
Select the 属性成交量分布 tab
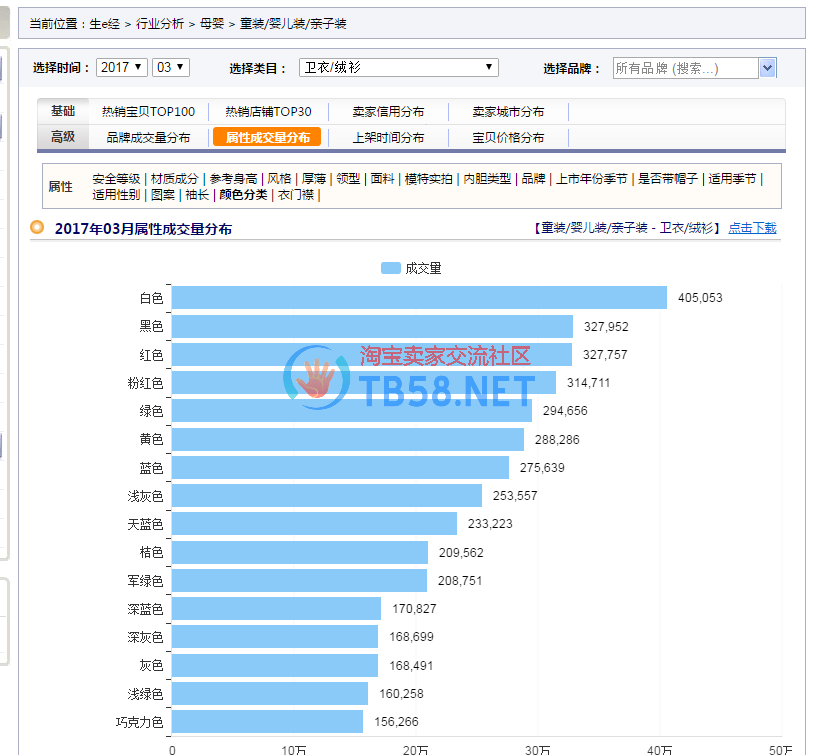click(x=267, y=137)
